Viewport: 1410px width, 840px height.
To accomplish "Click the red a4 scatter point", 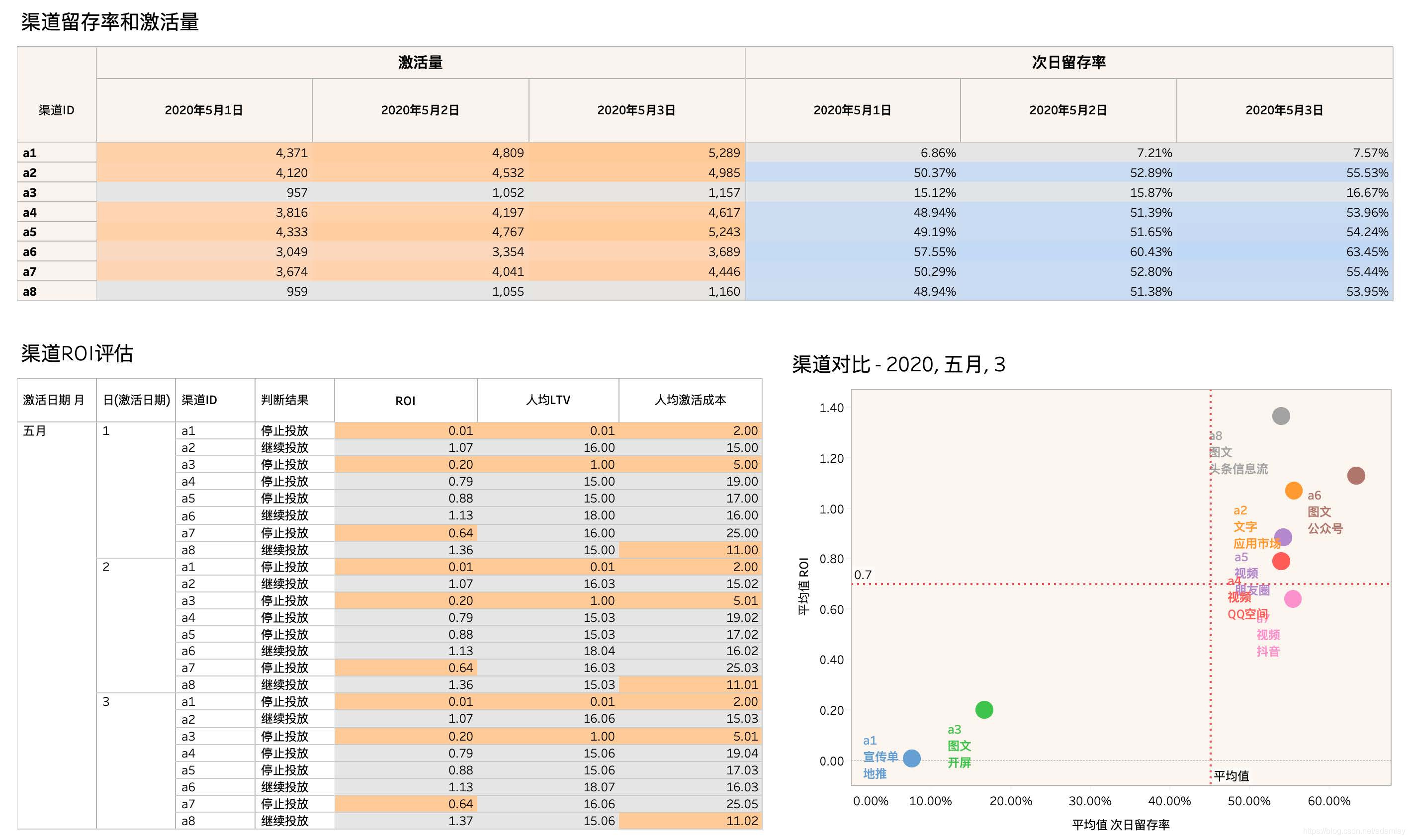I will tap(1280, 561).
